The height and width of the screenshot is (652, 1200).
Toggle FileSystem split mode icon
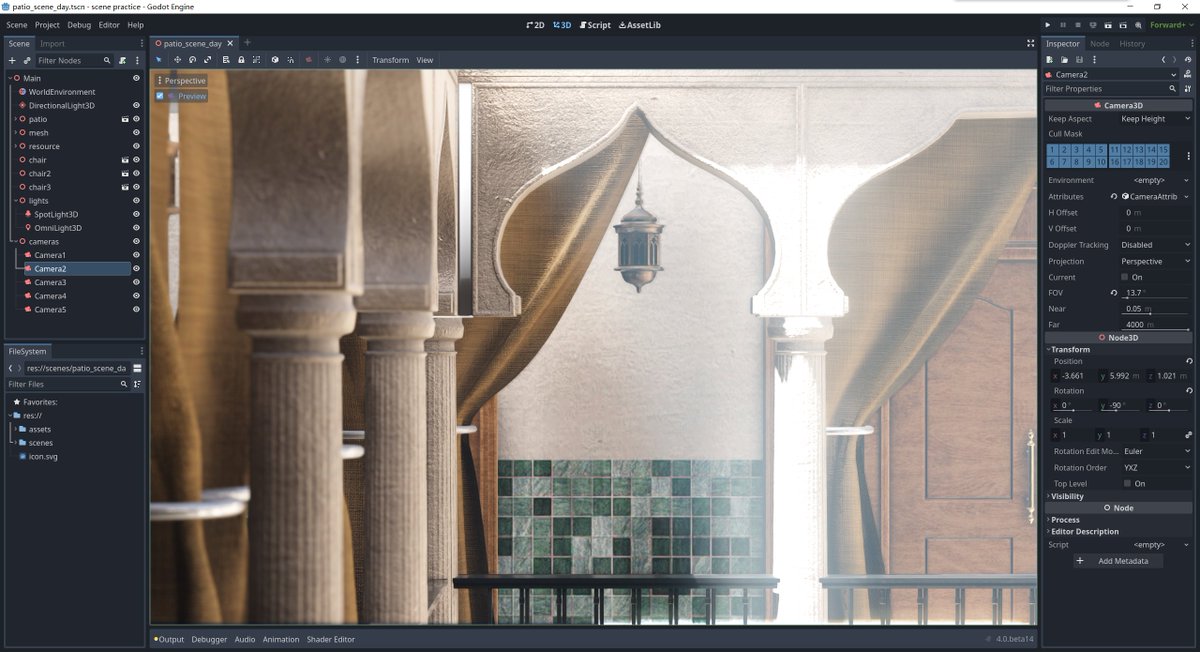point(137,368)
